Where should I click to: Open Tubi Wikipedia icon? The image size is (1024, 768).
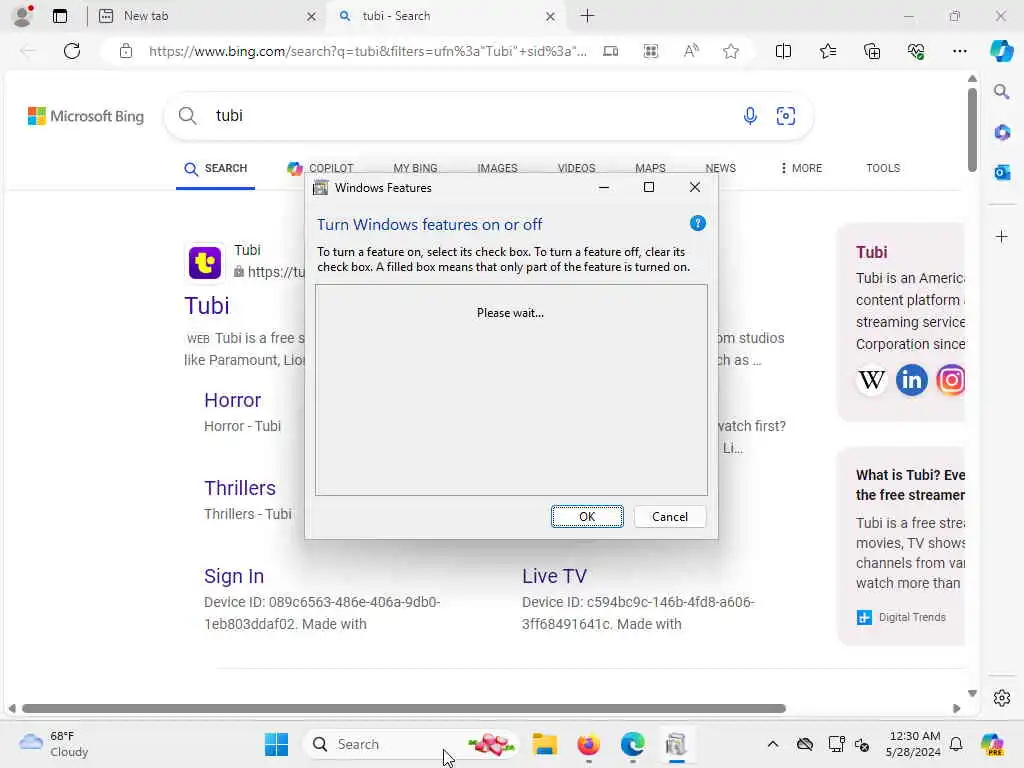click(x=871, y=379)
